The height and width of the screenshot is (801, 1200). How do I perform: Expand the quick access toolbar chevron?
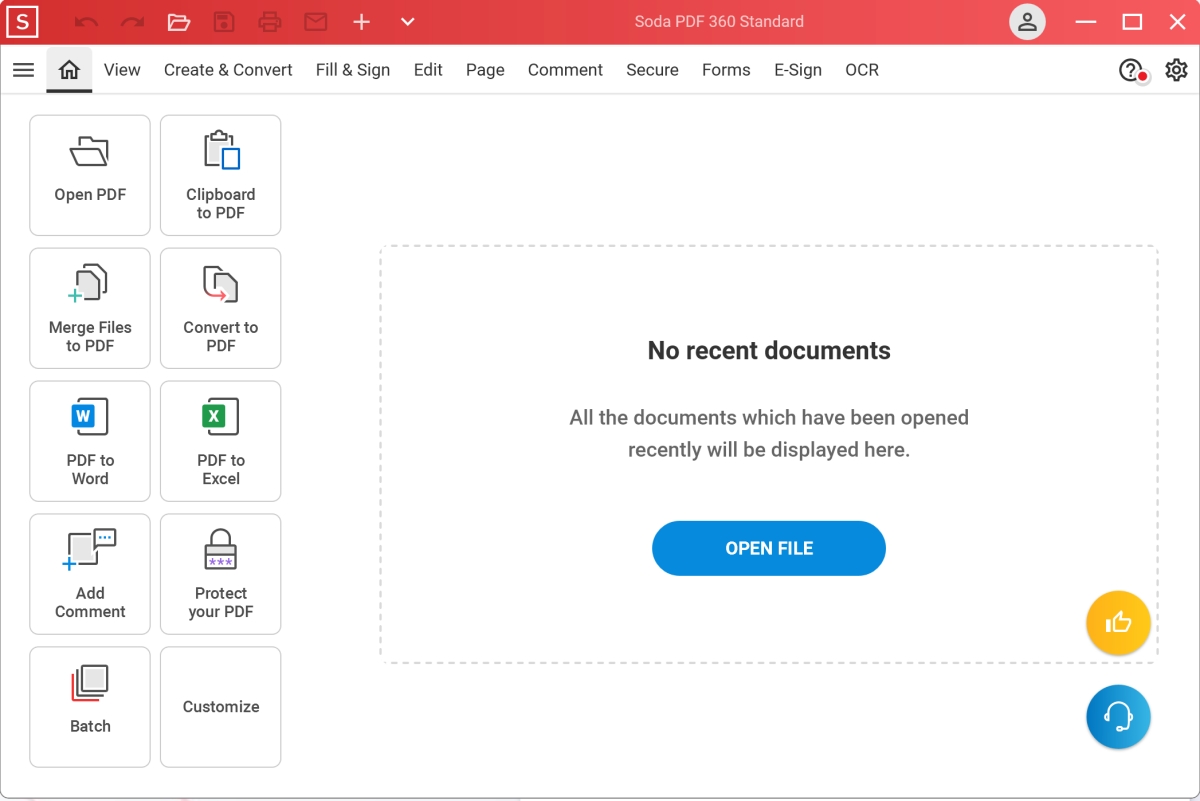coord(407,22)
